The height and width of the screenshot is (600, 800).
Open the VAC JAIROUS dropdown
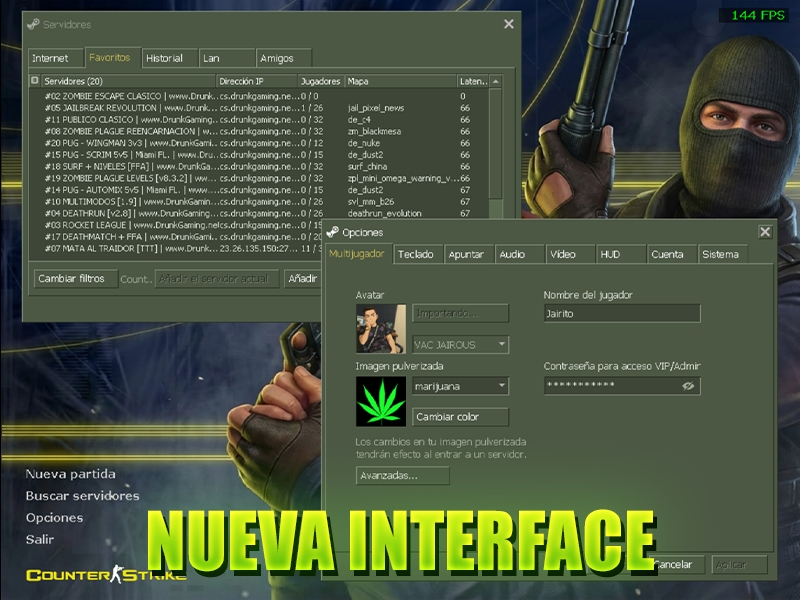[461, 345]
